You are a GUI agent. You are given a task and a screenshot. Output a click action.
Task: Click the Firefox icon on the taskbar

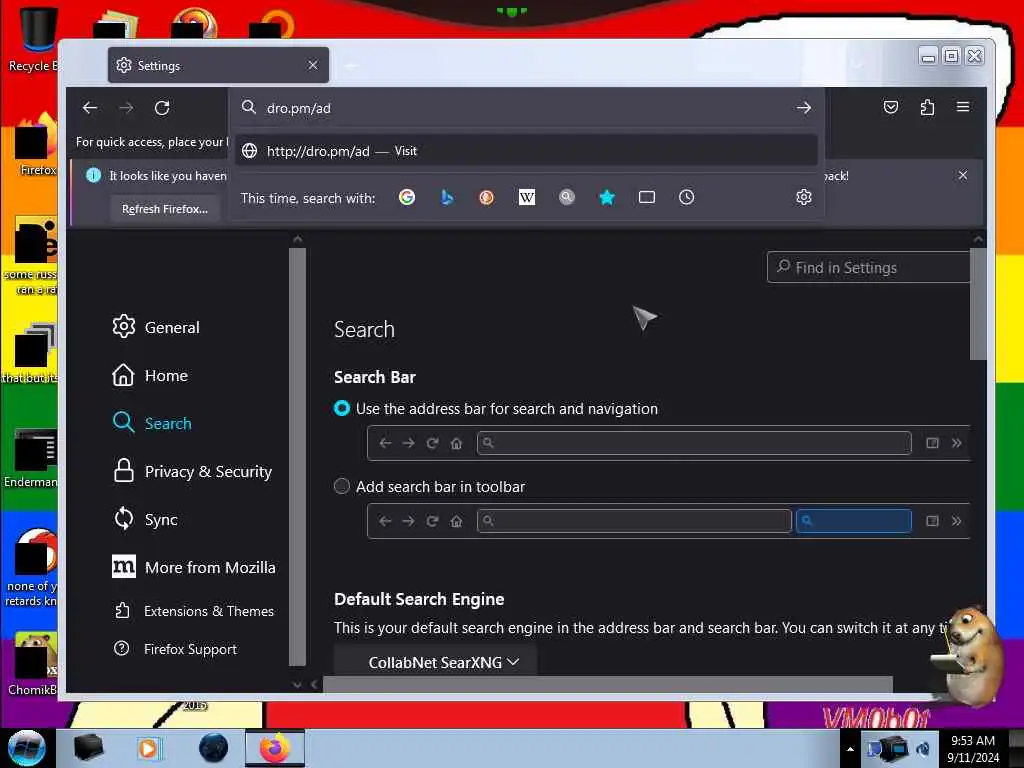tap(275, 748)
